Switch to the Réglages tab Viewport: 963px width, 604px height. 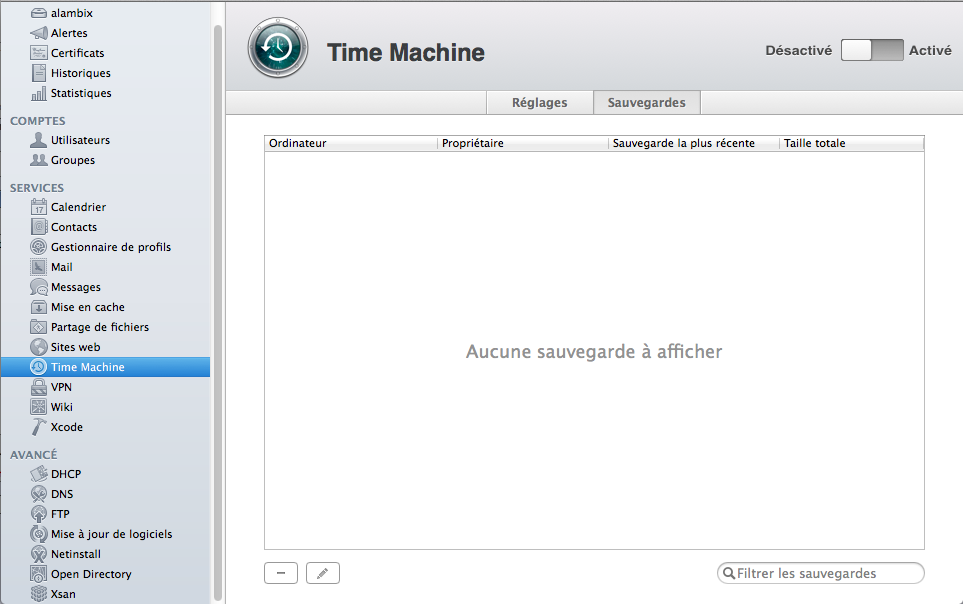point(539,103)
